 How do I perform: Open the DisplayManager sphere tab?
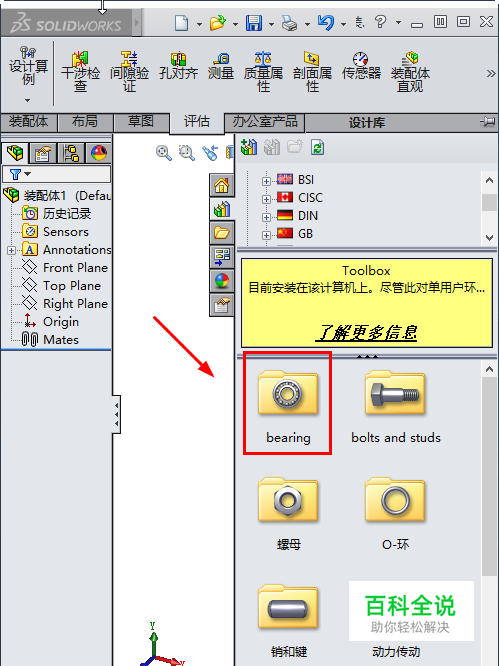[x=99, y=153]
